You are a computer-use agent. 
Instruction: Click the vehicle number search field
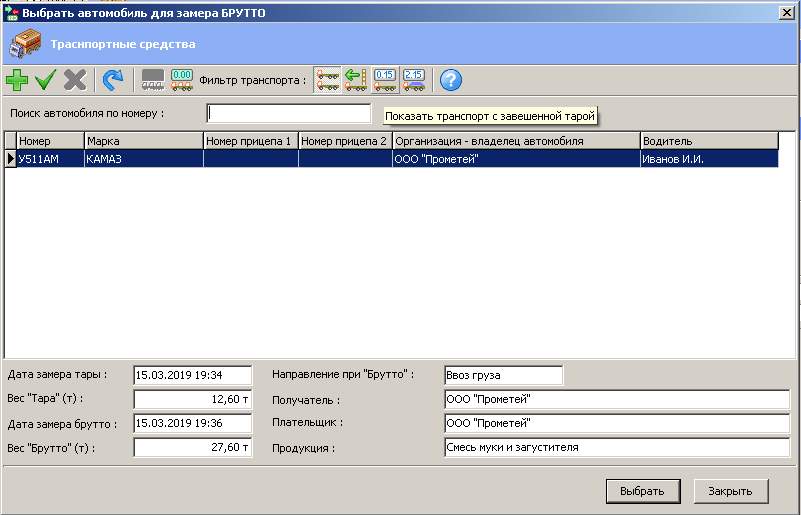click(x=288, y=114)
